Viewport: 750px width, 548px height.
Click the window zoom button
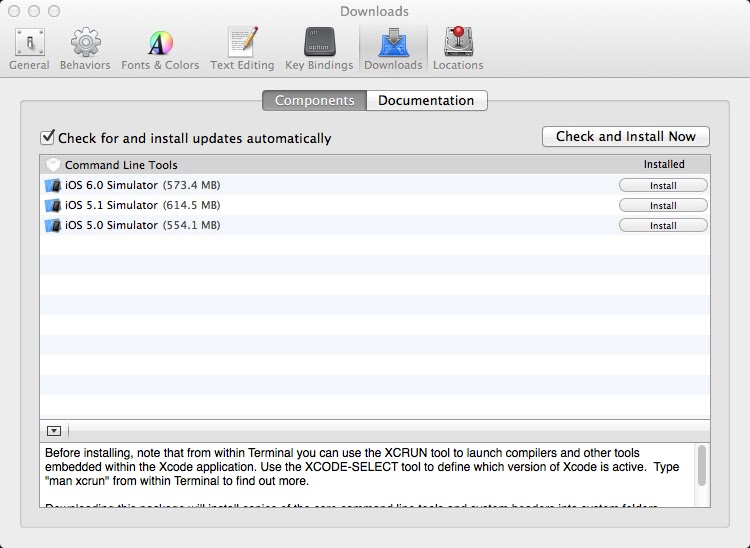pyautogui.click(x=54, y=11)
